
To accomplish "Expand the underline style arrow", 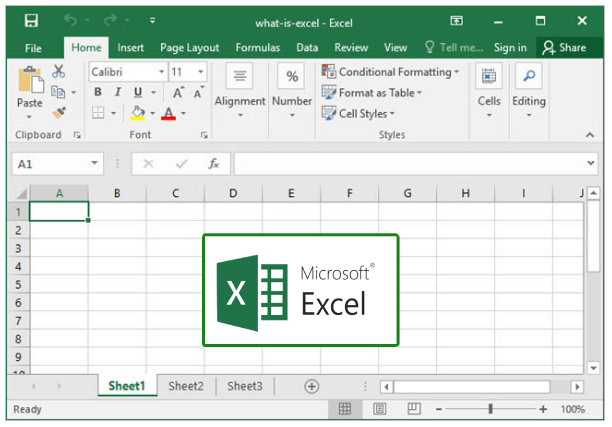I will click(153, 93).
